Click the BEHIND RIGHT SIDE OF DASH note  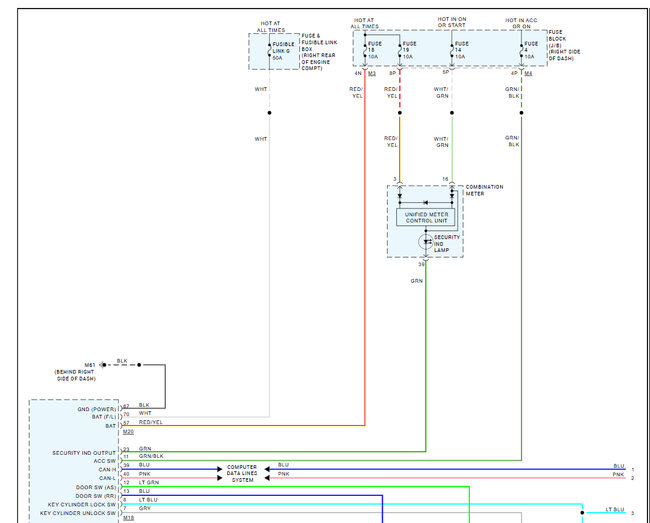pyautogui.click(x=75, y=375)
